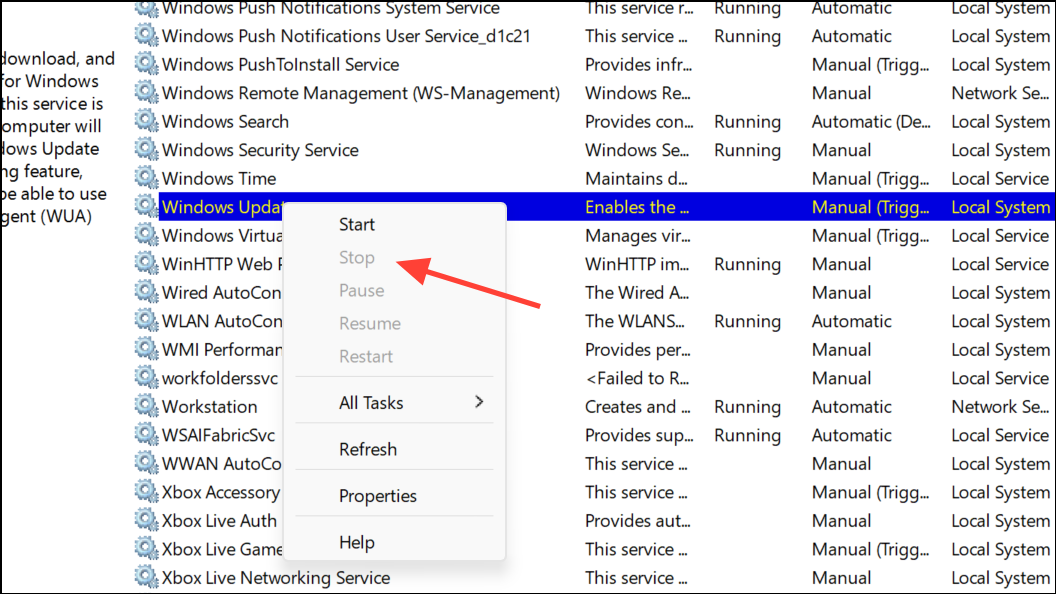Viewport: 1056px width, 594px height.
Task: Select Help in the context menu
Action: coord(356,542)
